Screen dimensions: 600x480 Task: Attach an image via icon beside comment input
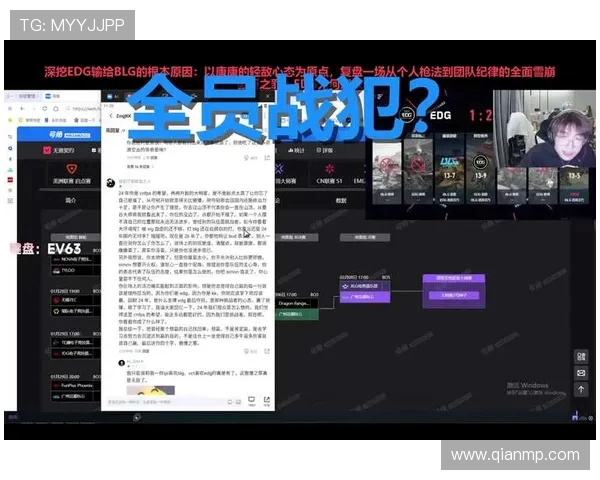point(238,402)
